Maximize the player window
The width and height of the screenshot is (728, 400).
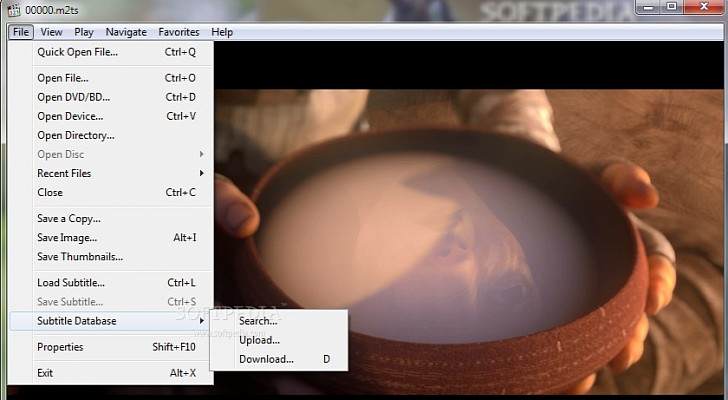(x=670, y=8)
